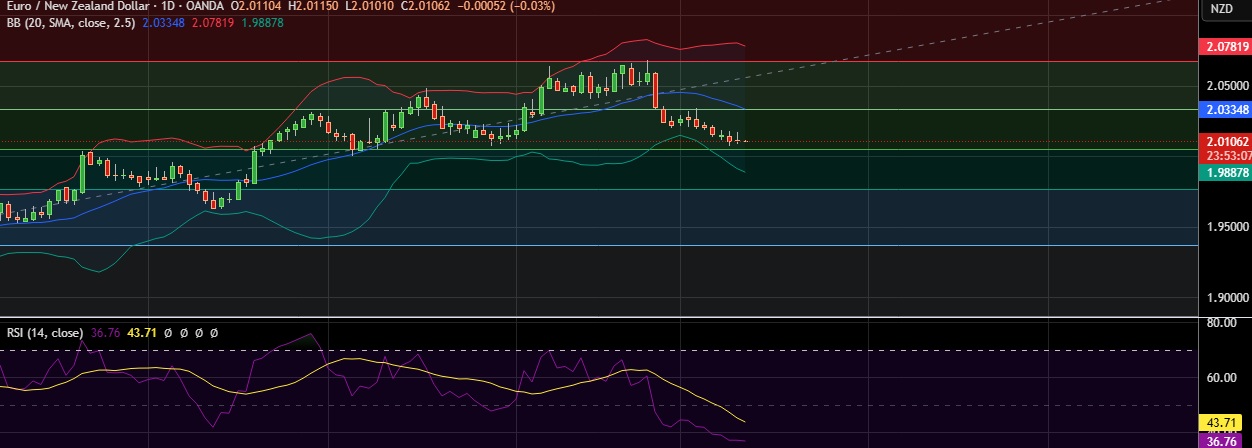Click the yellow RSI average 43.71 in legend
1252x448 pixels.
[x=144, y=332]
